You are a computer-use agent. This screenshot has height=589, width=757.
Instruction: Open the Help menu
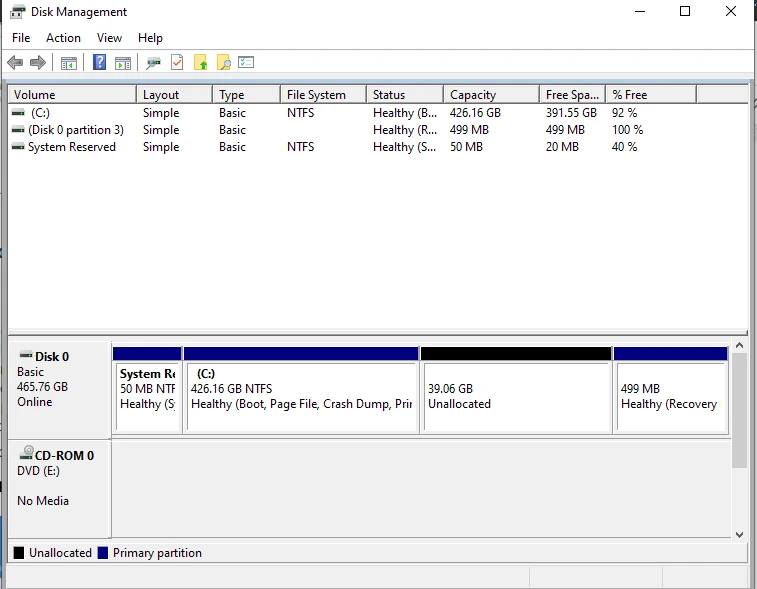click(150, 38)
